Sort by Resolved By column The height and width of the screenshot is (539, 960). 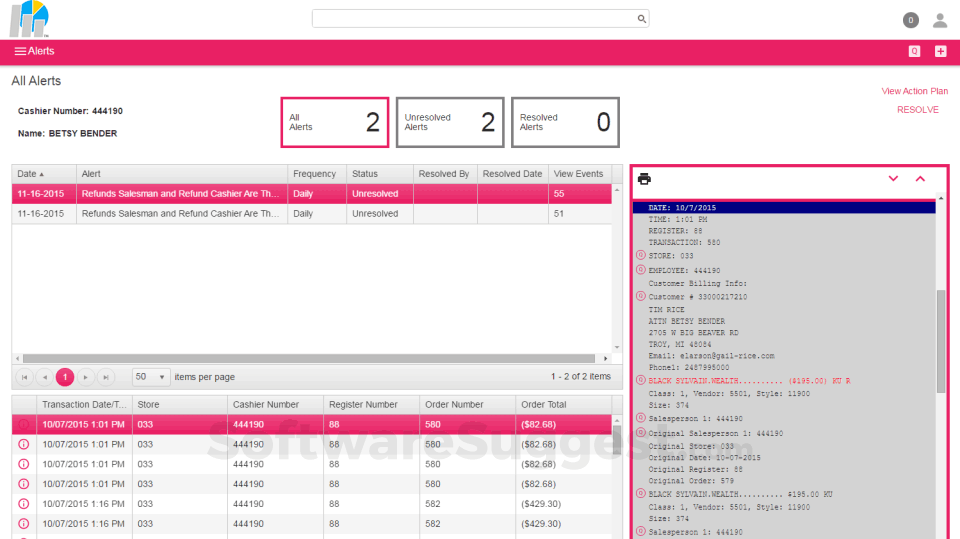tap(445, 174)
